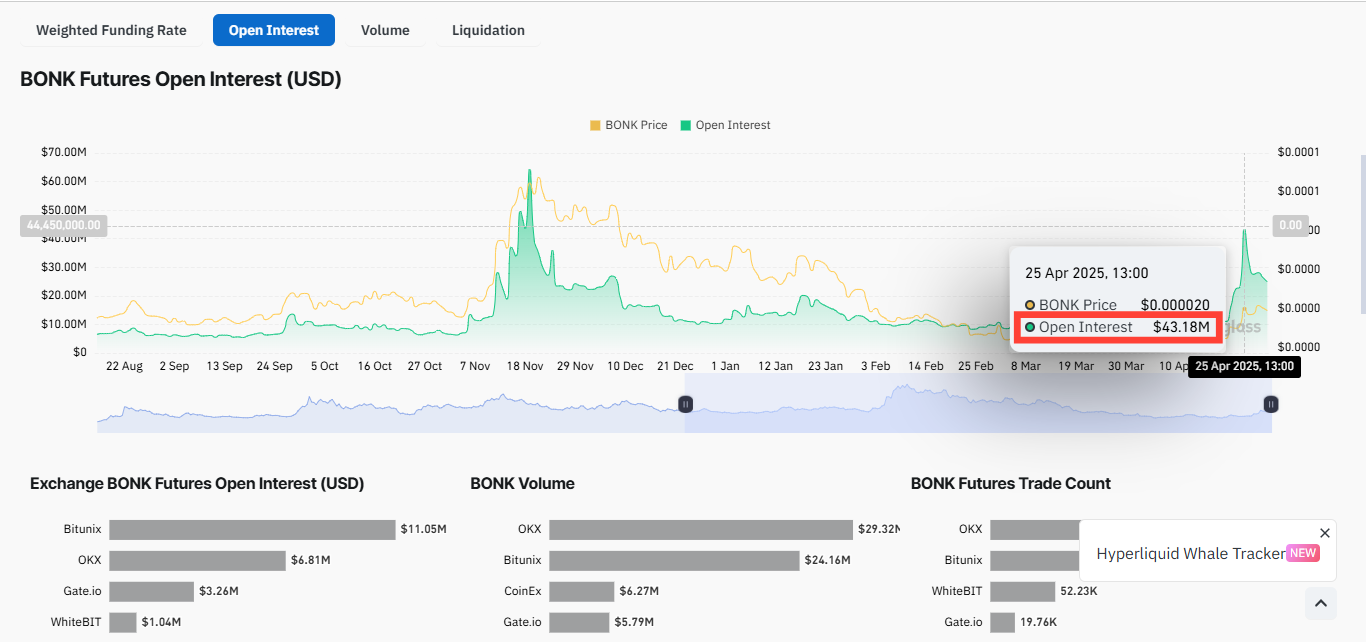Open the Hyperliquid Whale Tracker link
The width and height of the screenshot is (1366, 642).
tap(1190, 553)
